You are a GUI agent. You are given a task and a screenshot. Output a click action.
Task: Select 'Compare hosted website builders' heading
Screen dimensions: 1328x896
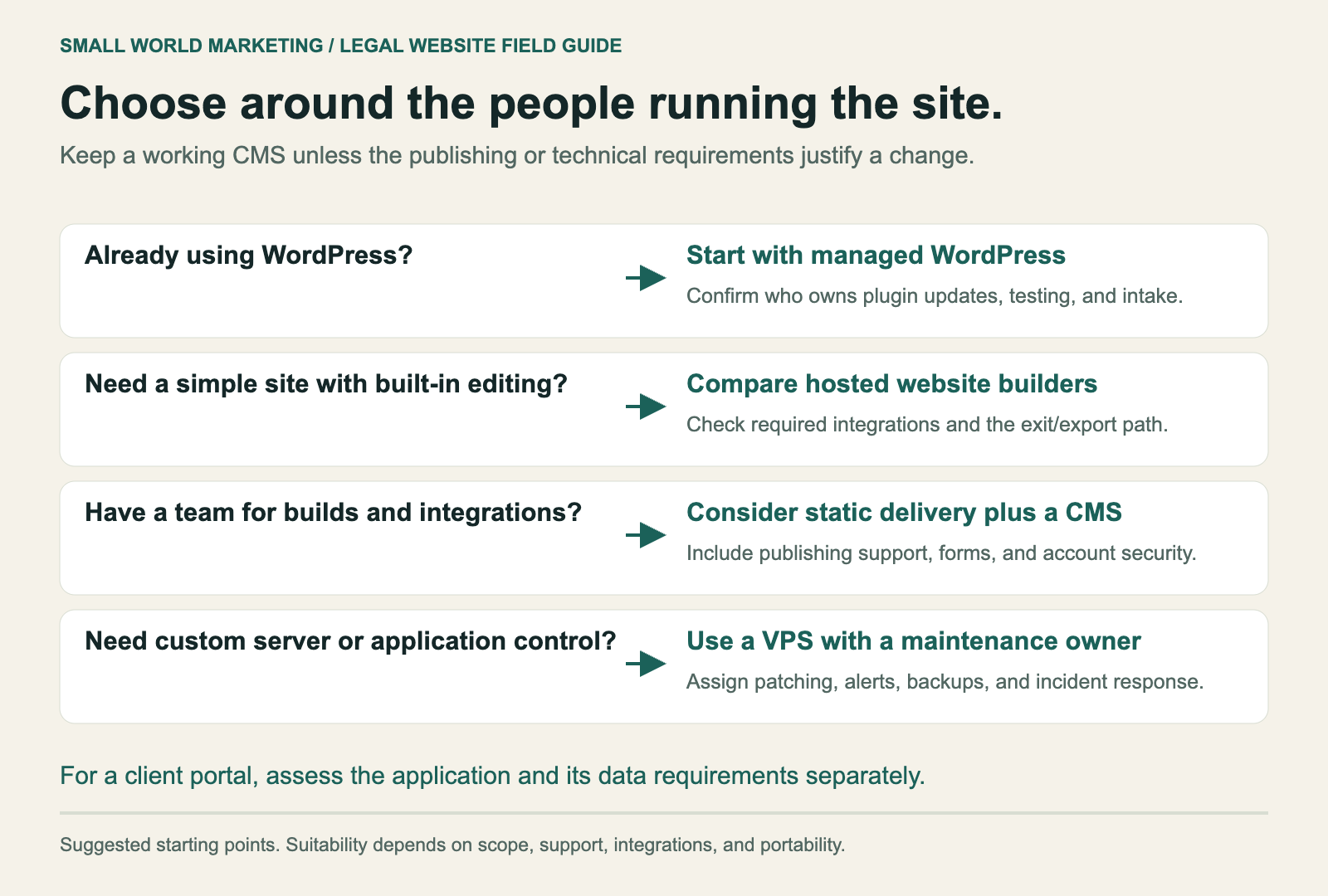click(x=891, y=383)
